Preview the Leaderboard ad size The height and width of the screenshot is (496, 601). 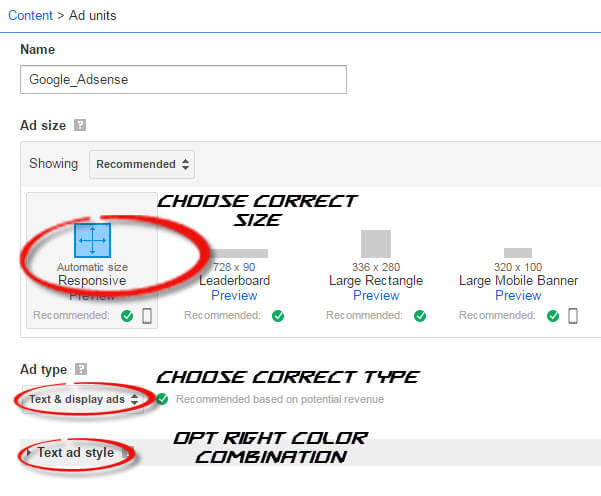click(x=234, y=296)
